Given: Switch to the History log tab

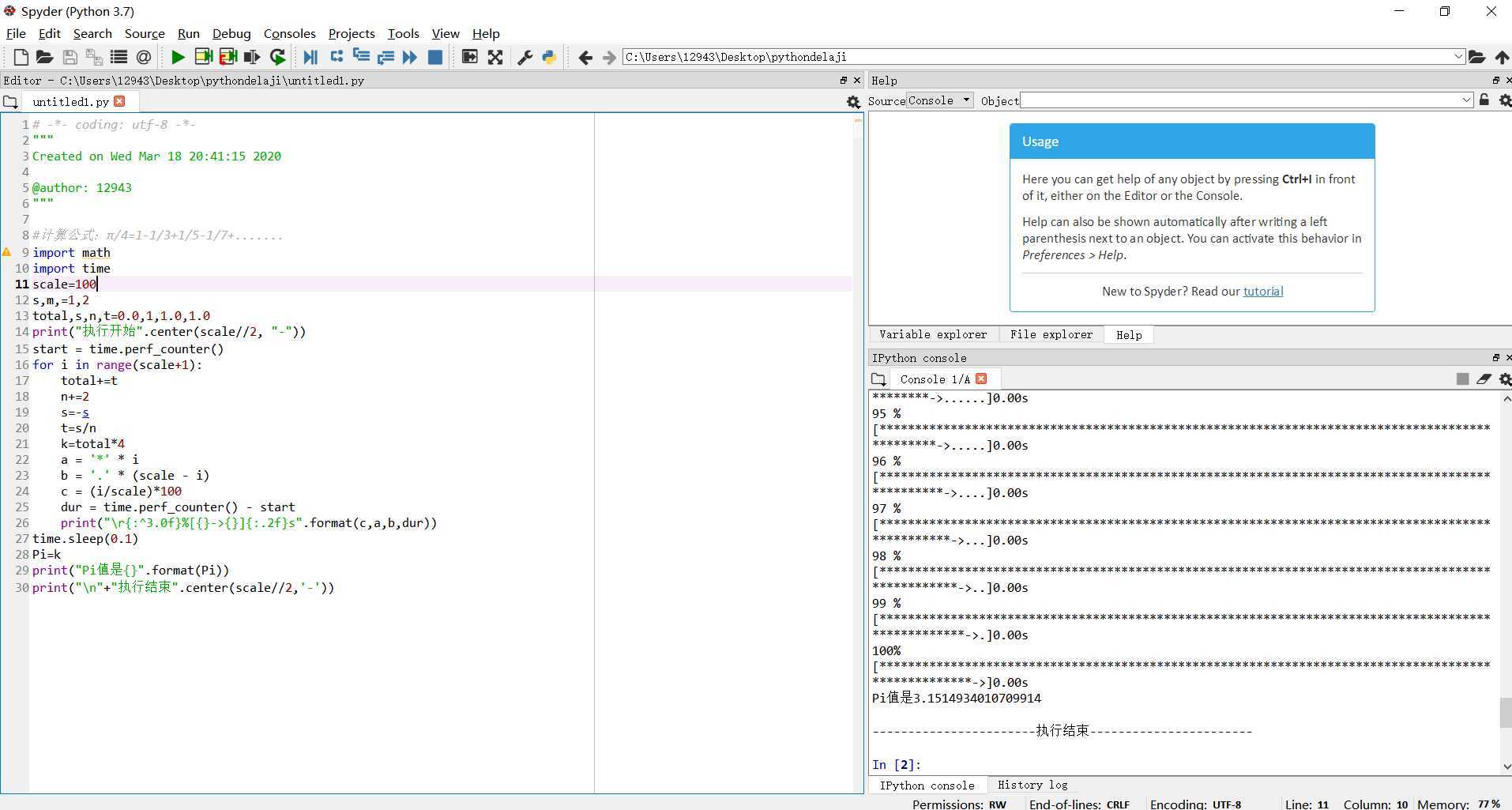Looking at the screenshot, I should pos(1032,785).
